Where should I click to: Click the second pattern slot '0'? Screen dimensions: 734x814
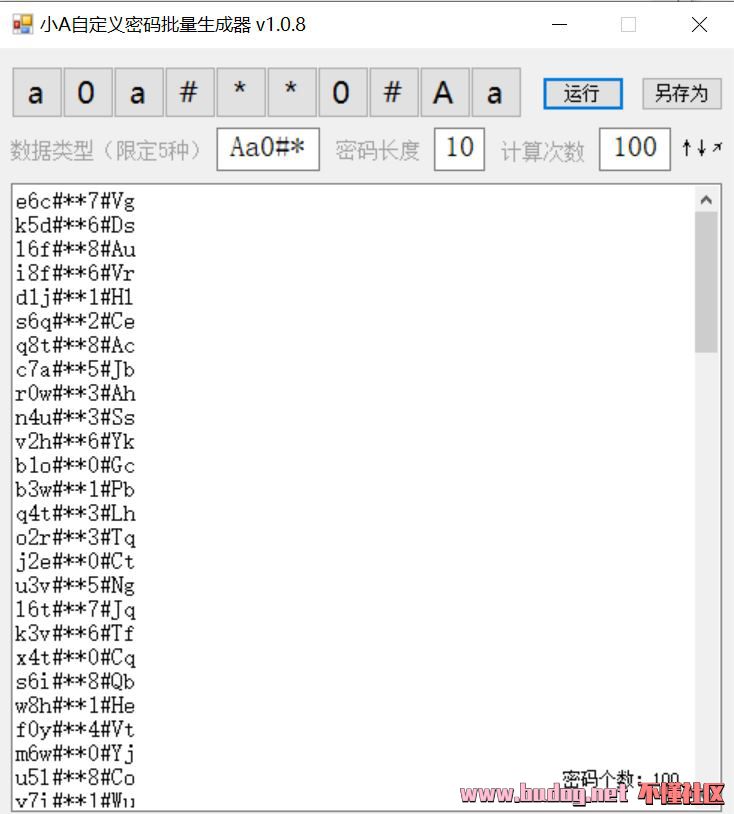tap(88, 93)
